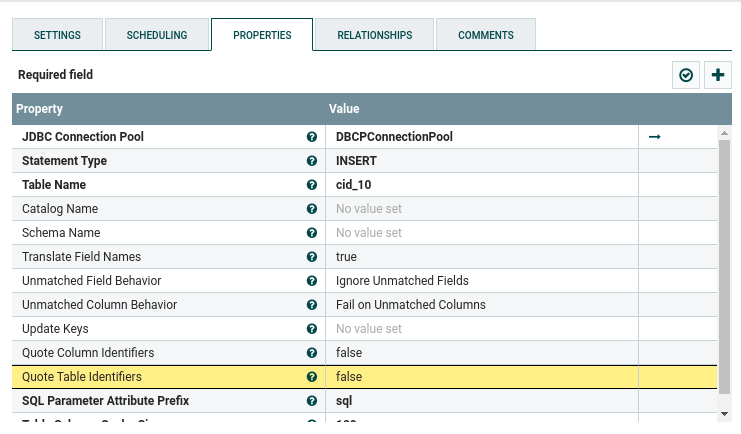Toggle Quote Column Identifiers false value

[480, 353]
